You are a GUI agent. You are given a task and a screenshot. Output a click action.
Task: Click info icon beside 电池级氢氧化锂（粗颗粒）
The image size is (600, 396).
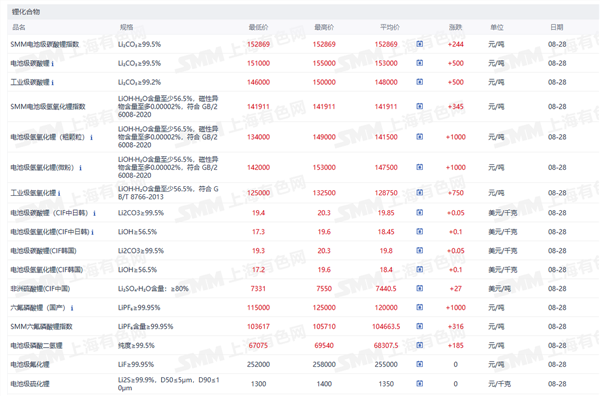coord(91,137)
